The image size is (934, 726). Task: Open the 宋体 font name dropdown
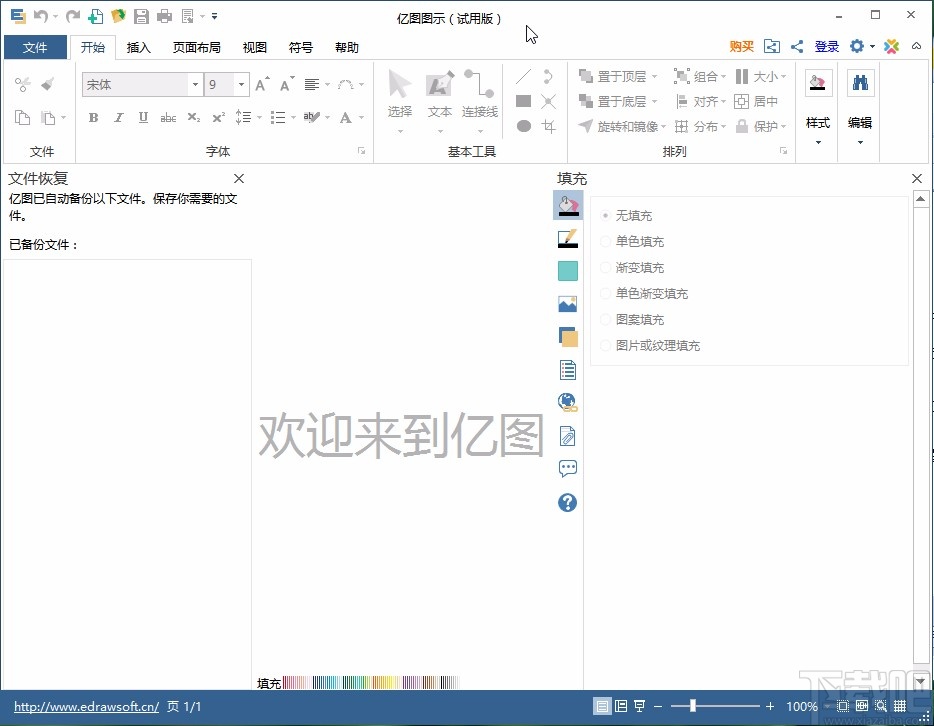point(195,85)
